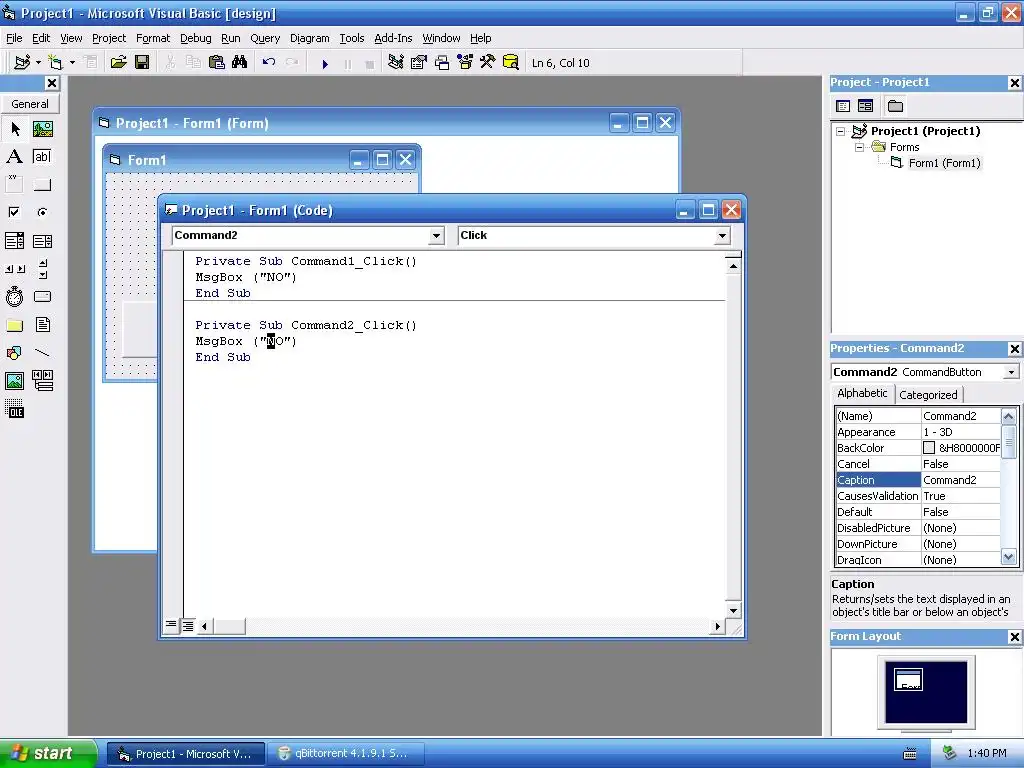The image size is (1024, 768).
Task: Click the Paste toolbar icon
Action: pos(216,63)
